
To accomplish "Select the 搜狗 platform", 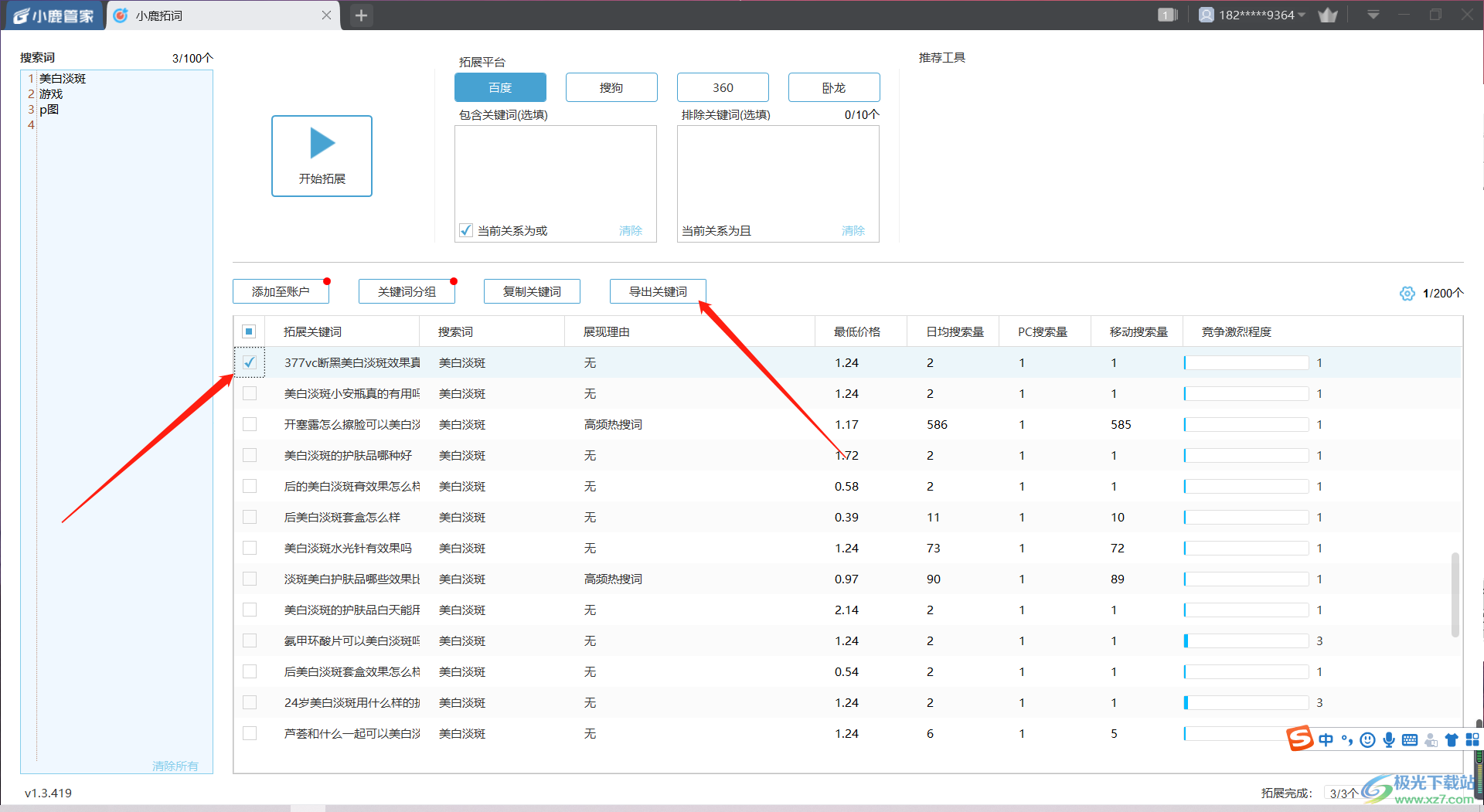I will 611,87.
